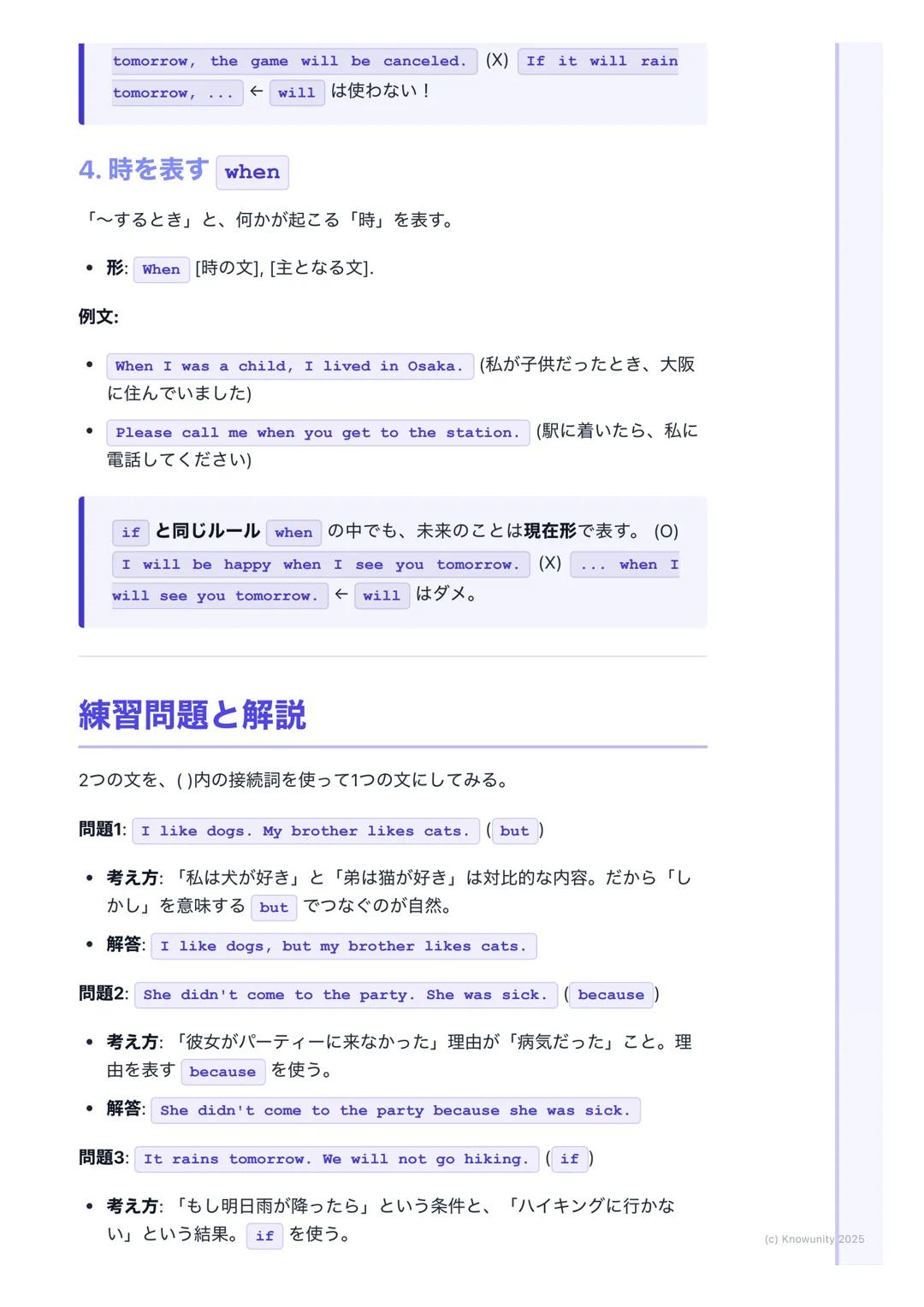Click the "Please call me when you get to the station." chip
Screen dimensions: 924x1307
(x=318, y=433)
